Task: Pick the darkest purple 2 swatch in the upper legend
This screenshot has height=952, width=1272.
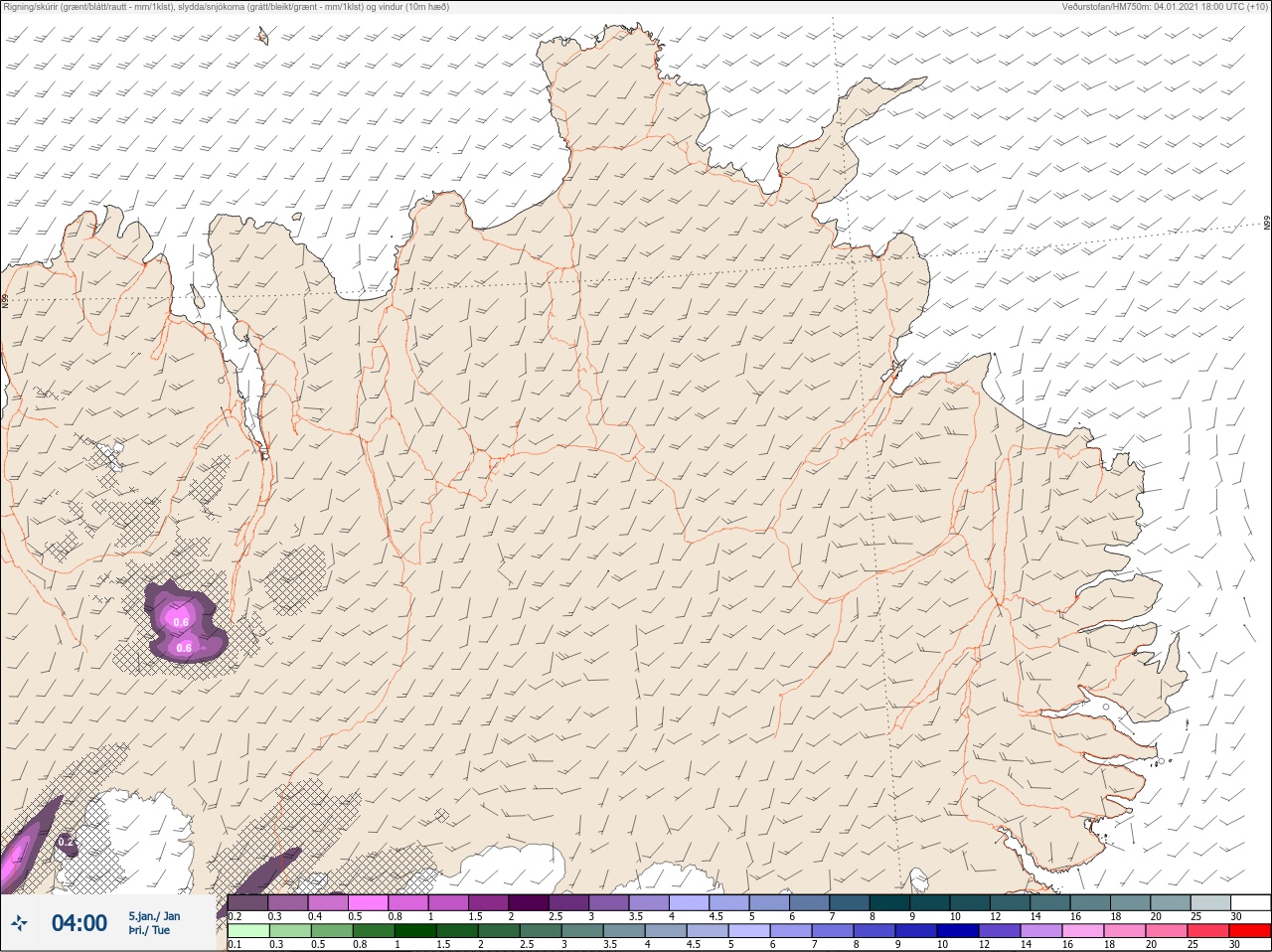Action: click(x=529, y=902)
